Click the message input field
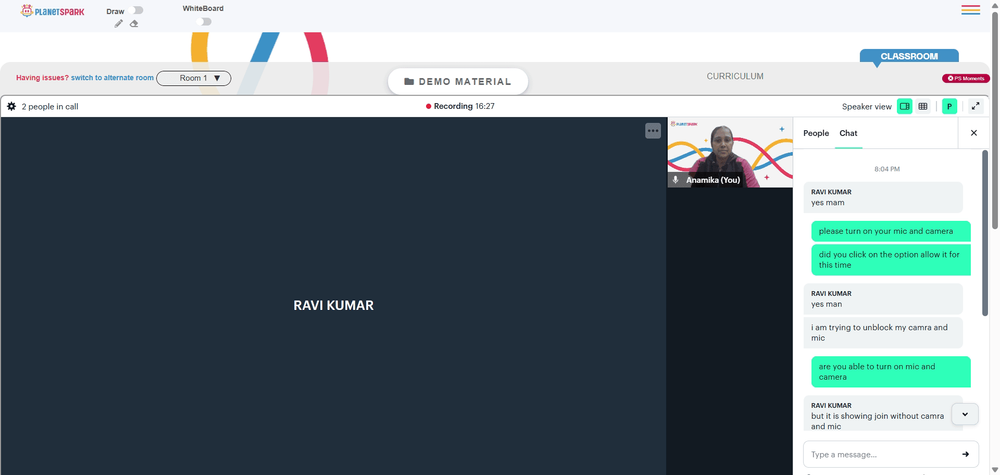The image size is (1000, 475). [890, 454]
